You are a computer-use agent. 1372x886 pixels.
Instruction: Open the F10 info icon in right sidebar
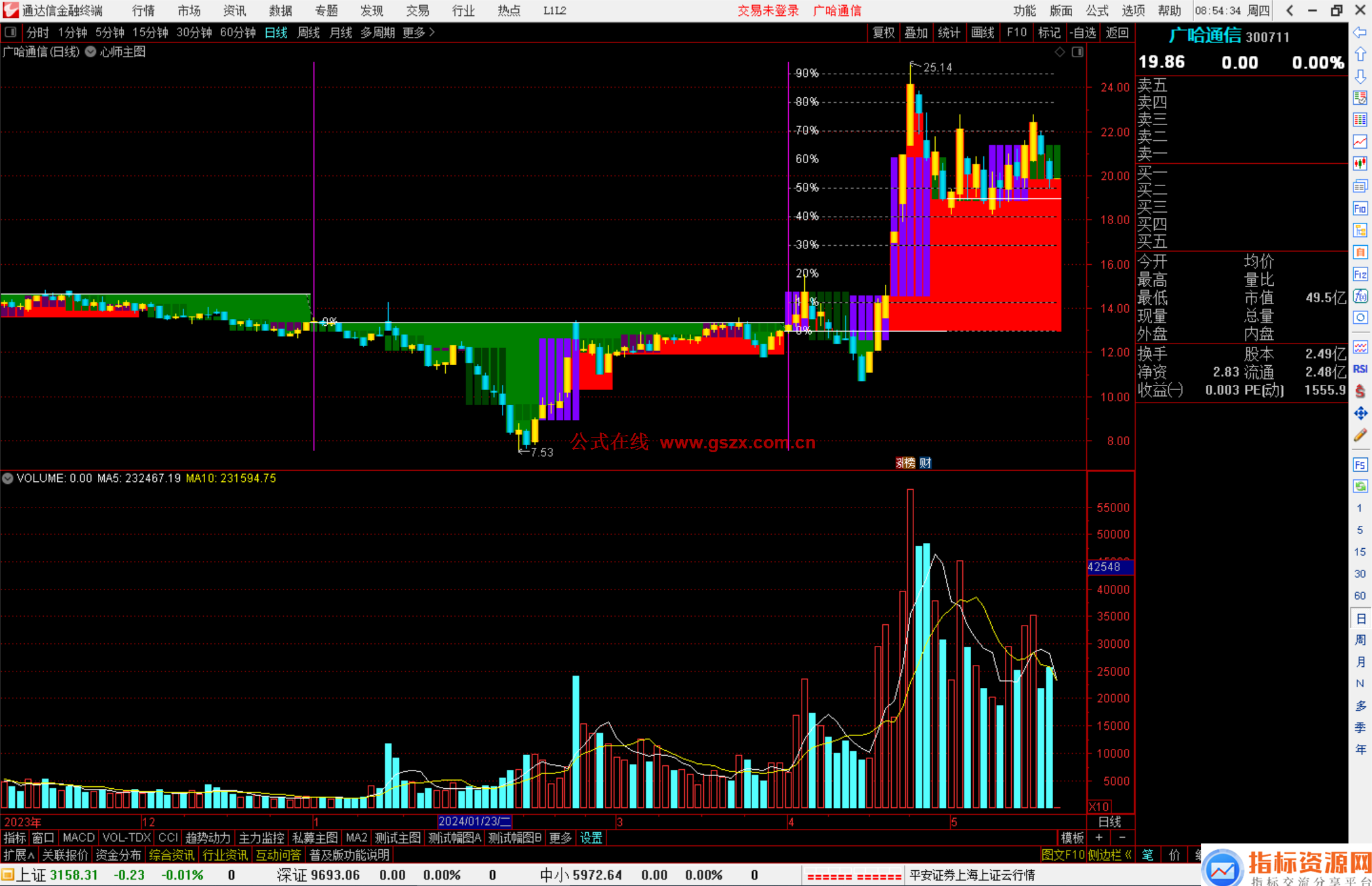pyautogui.click(x=1360, y=208)
